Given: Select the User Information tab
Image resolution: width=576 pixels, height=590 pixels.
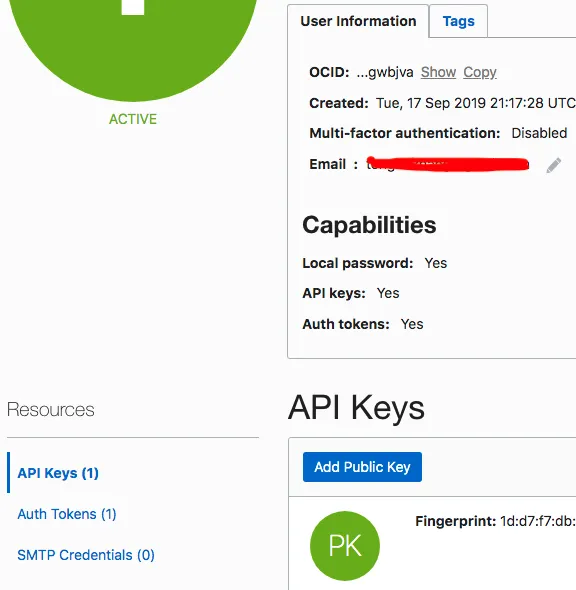Looking at the screenshot, I should point(358,21).
